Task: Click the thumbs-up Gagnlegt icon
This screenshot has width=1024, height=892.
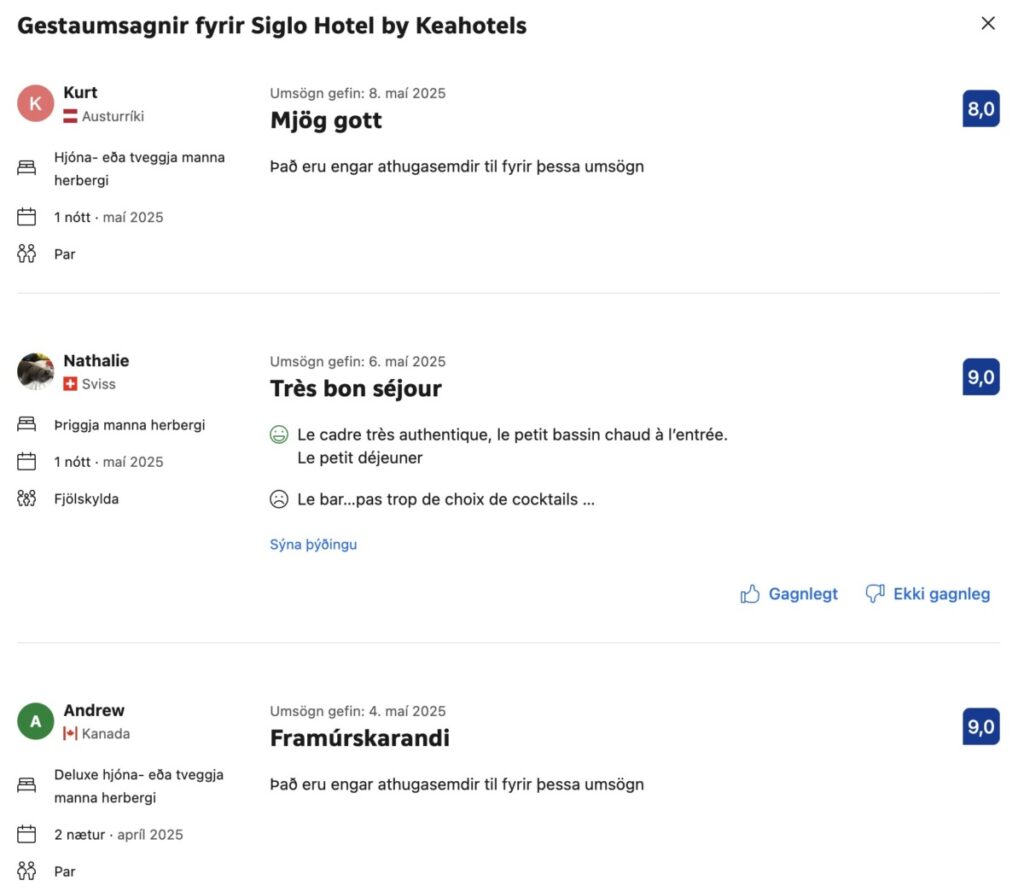Action: click(x=750, y=594)
